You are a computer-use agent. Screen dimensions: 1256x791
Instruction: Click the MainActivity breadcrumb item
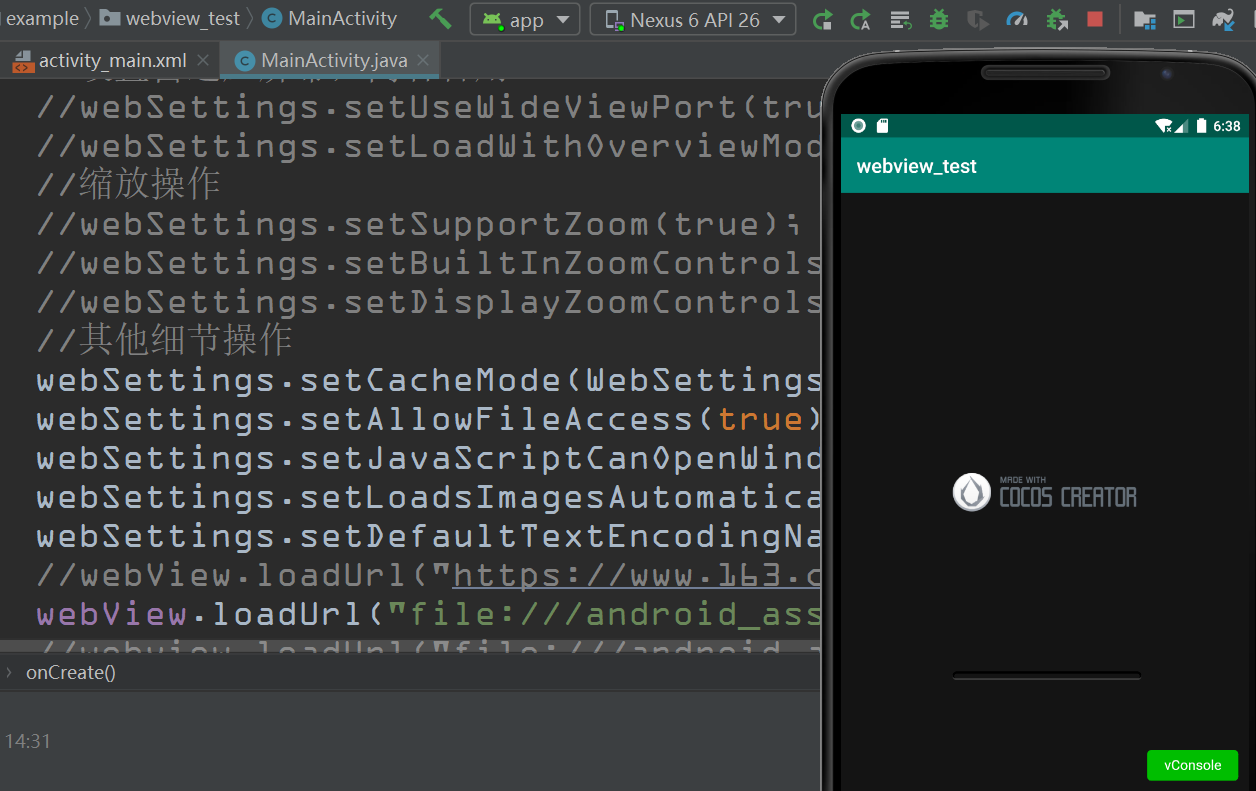[x=342, y=18]
